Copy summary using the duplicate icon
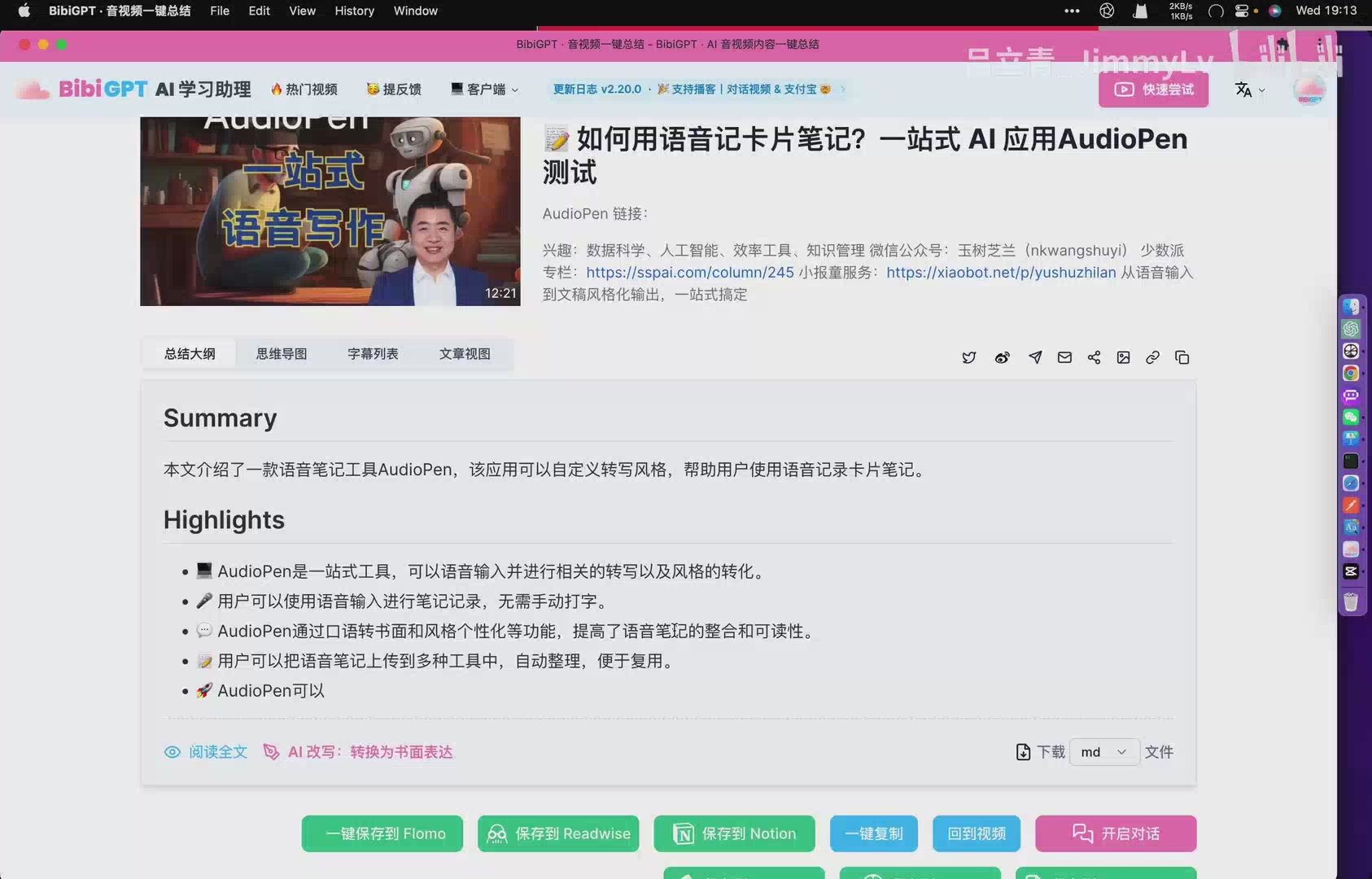The width and height of the screenshot is (1372, 879). (1182, 357)
